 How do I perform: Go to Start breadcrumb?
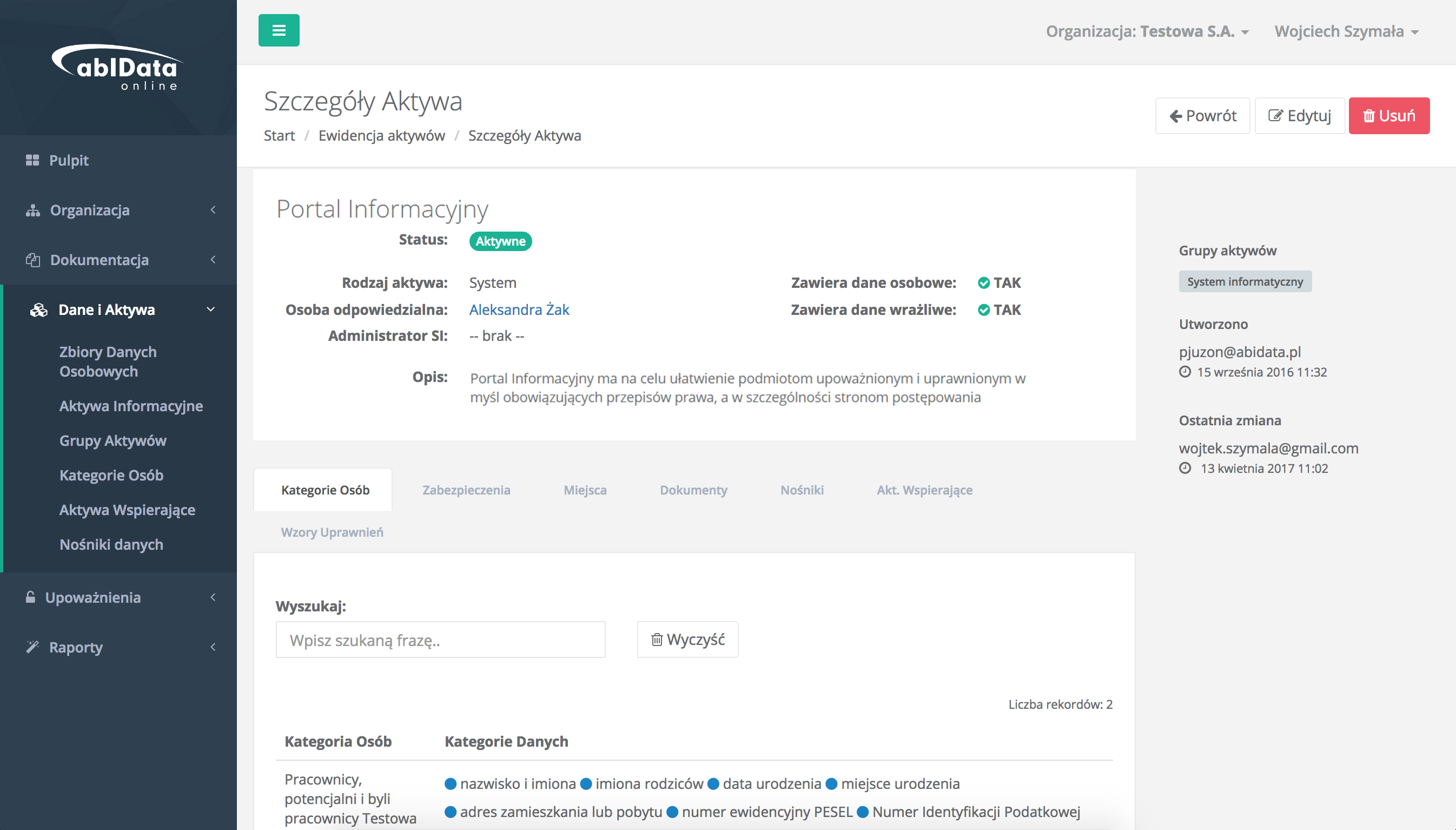coord(279,136)
